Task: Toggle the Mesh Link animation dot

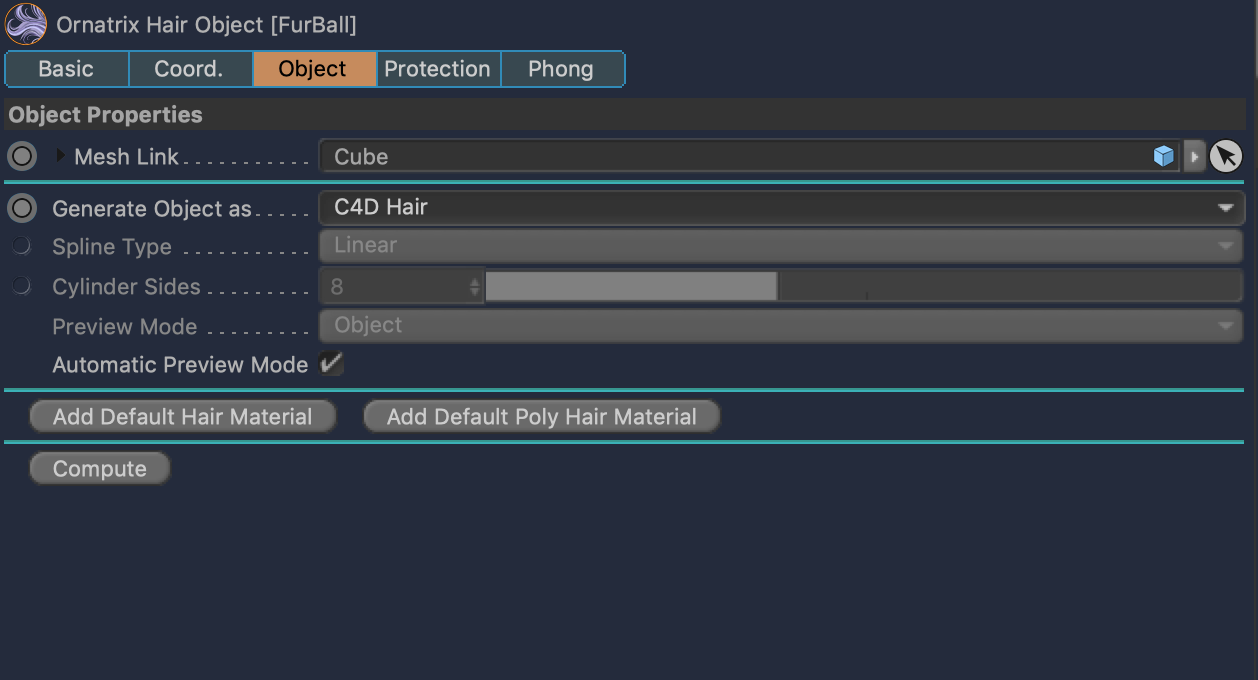Action: [22, 157]
